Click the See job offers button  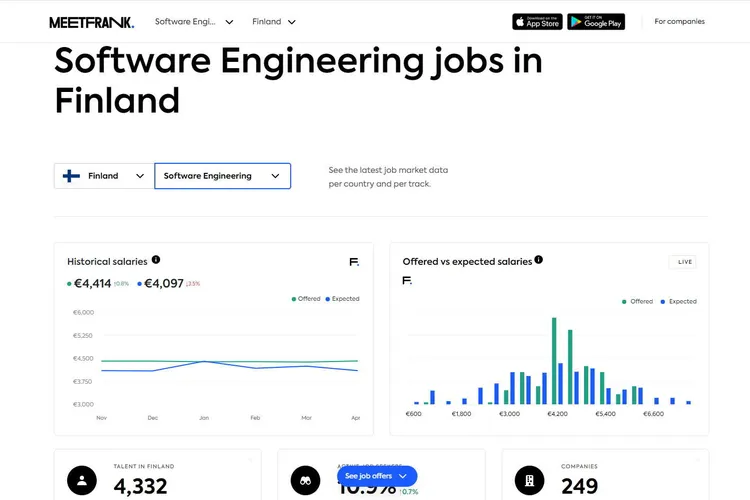[x=376, y=476]
